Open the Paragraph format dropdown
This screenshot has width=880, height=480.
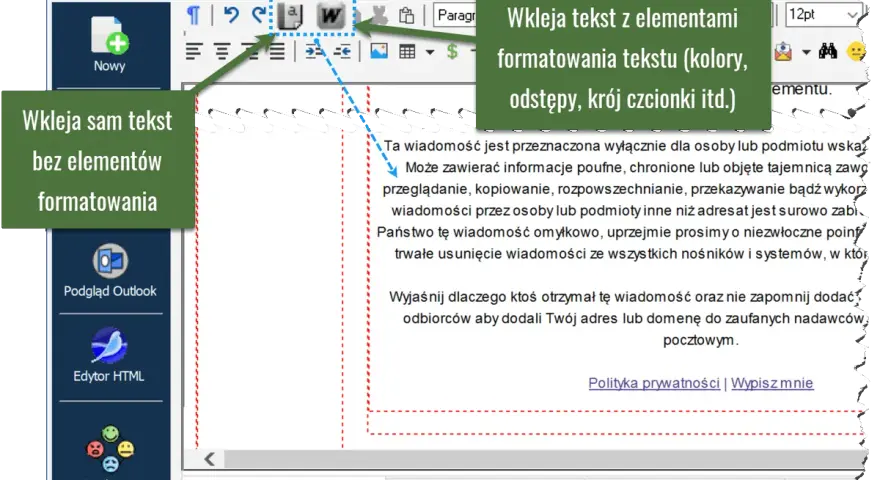point(455,15)
